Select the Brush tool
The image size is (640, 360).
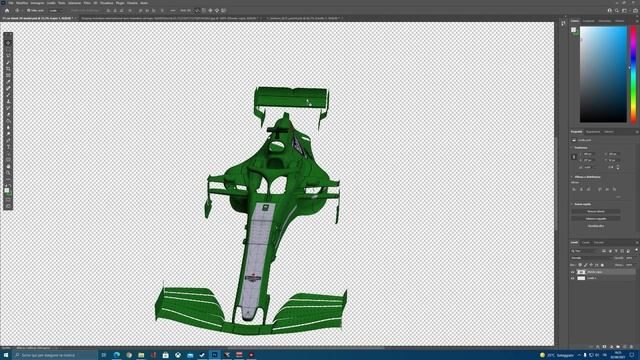point(8,95)
